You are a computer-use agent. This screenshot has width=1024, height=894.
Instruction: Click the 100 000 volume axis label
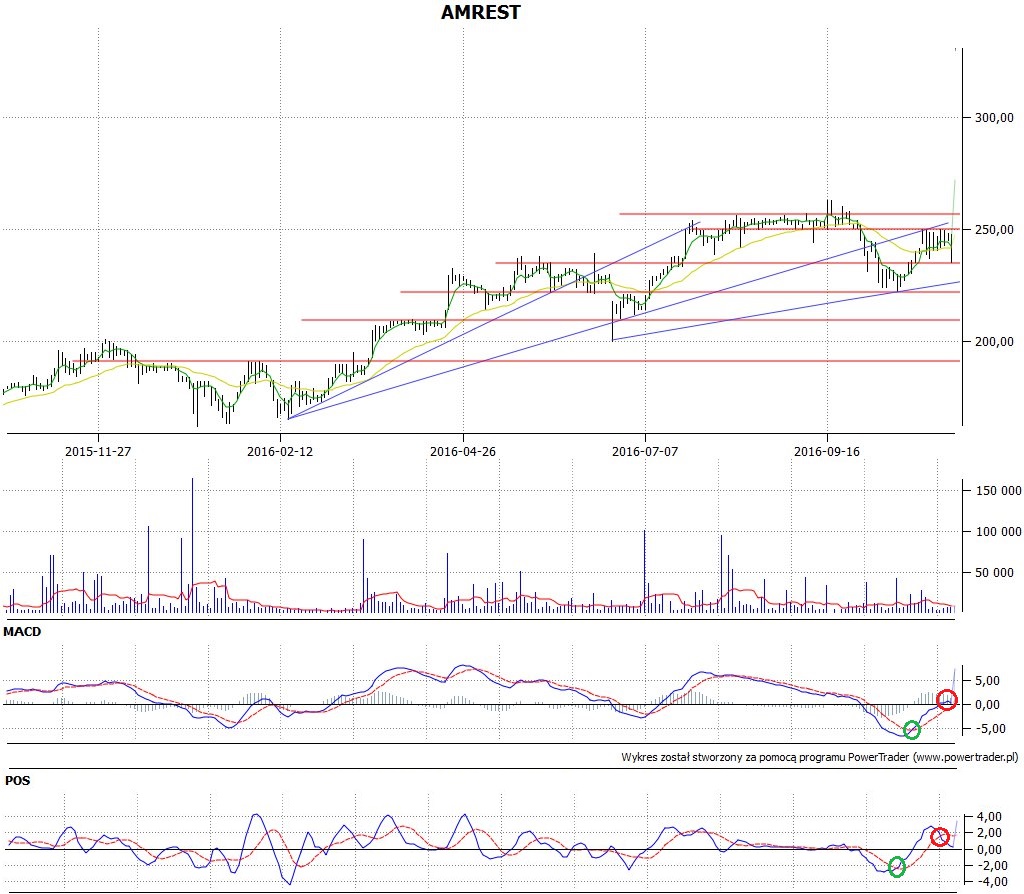pyautogui.click(x=999, y=532)
